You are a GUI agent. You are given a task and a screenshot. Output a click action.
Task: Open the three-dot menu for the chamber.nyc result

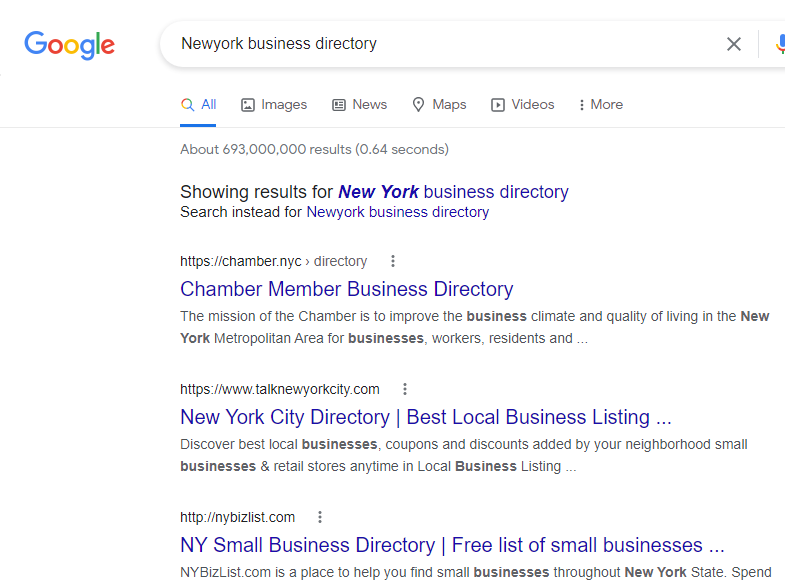393,261
